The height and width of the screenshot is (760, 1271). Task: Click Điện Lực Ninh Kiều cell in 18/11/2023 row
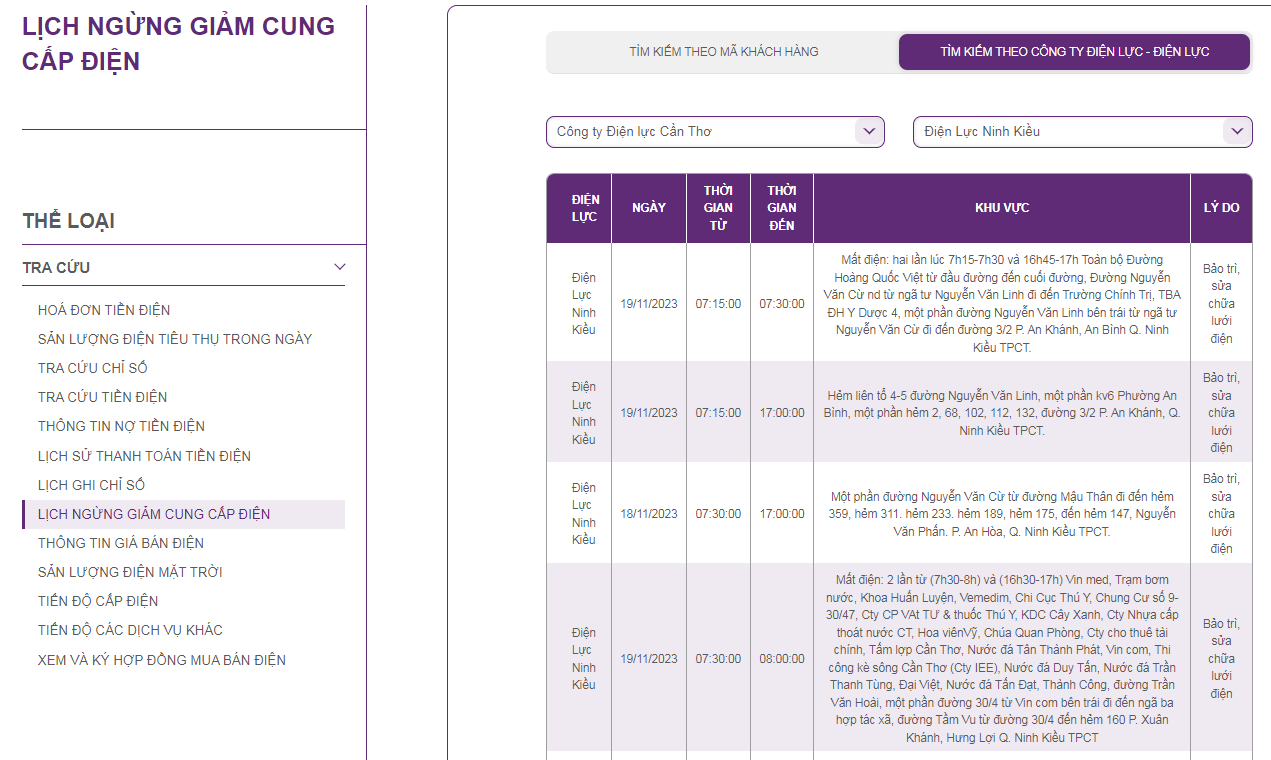[584, 514]
